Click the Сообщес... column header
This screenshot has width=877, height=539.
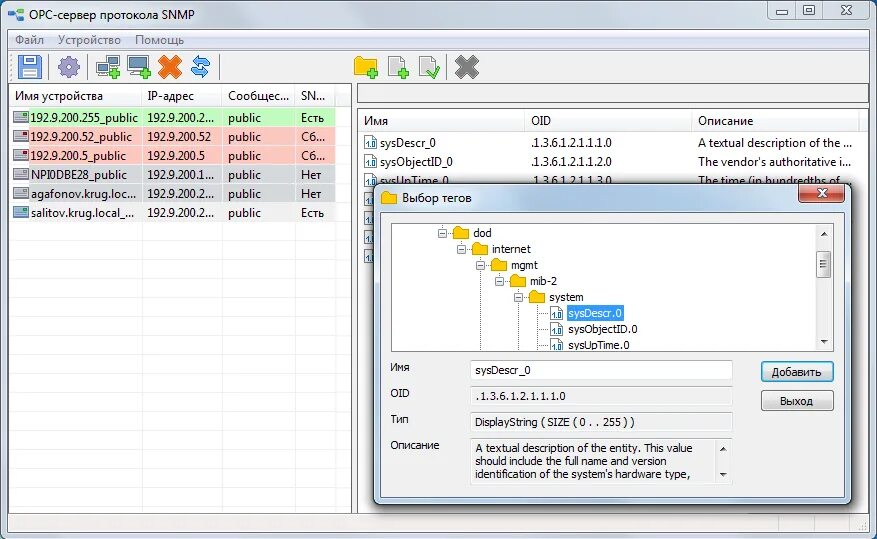[x=258, y=96]
